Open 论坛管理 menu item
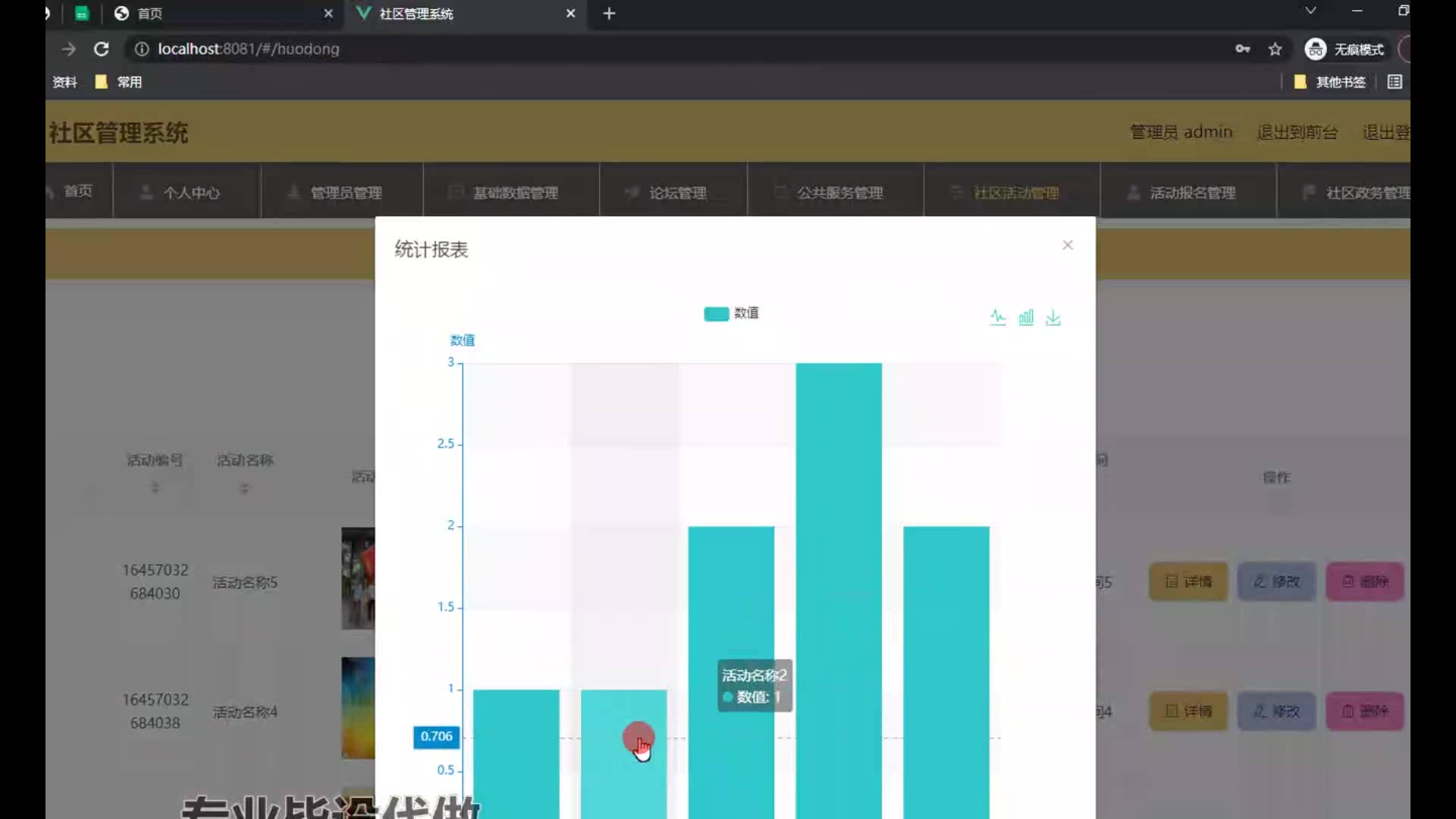This screenshot has height=819, width=1456. pos(676,193)
